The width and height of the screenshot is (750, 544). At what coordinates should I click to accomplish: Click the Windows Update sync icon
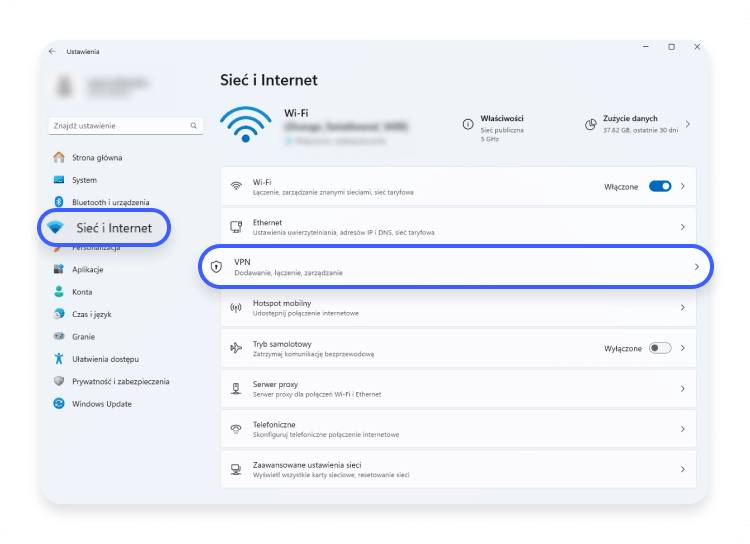[x=59, y=403]
